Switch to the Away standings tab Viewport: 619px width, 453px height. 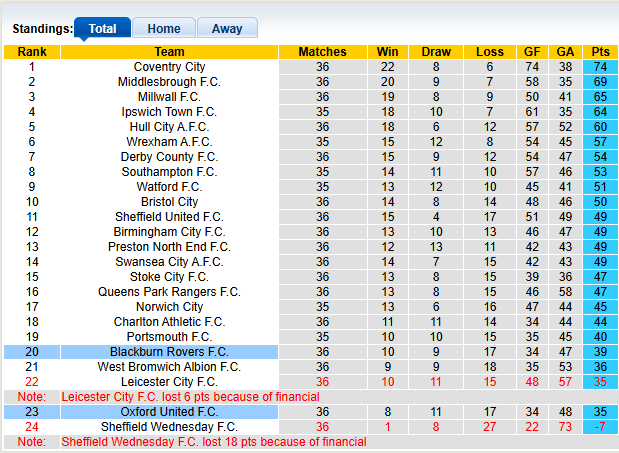point(227,28)
